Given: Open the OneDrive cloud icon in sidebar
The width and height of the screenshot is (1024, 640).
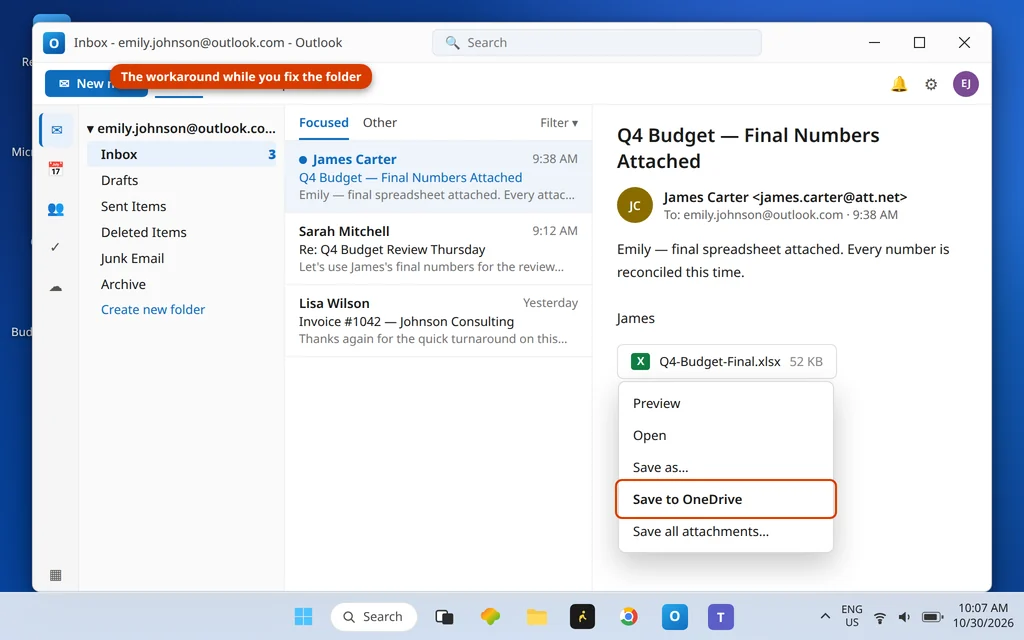Looking at the screenshot, I should pyautogui.click(x=56, y=287).
